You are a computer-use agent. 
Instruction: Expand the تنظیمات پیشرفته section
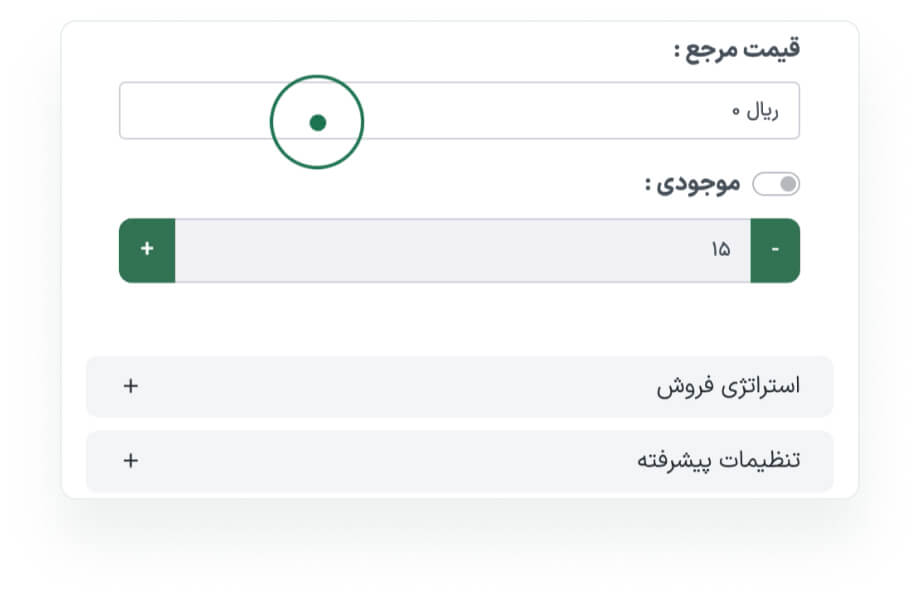[x=459, y=460]
